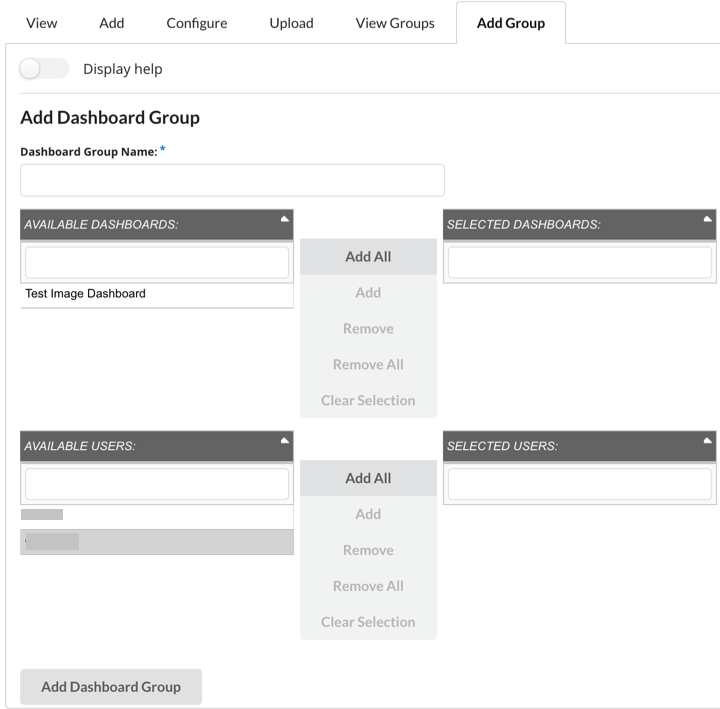This screenshot has width=720, height=709.
Task: Click Add button for users
Action: pyautogui.click(x=368, y=514)
